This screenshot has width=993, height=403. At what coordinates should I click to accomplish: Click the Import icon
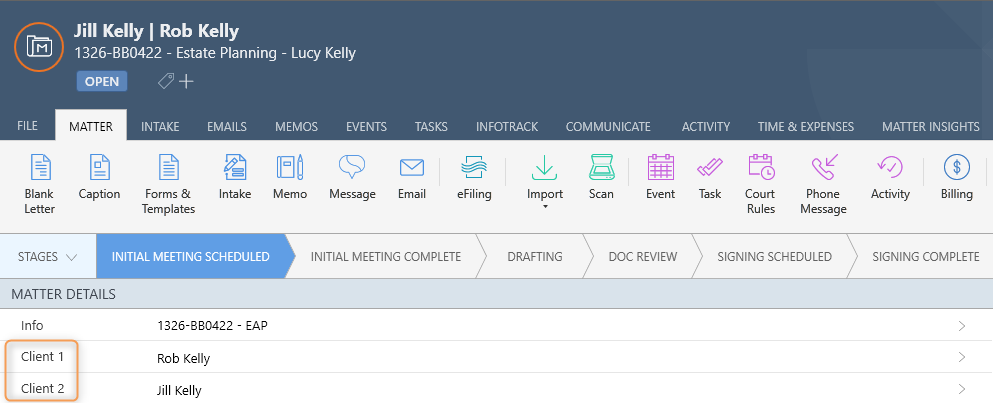545,167
